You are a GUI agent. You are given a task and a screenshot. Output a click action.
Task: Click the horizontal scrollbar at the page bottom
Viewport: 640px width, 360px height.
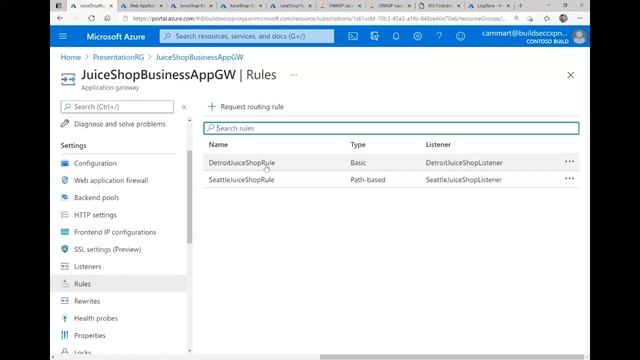[452, 357]
